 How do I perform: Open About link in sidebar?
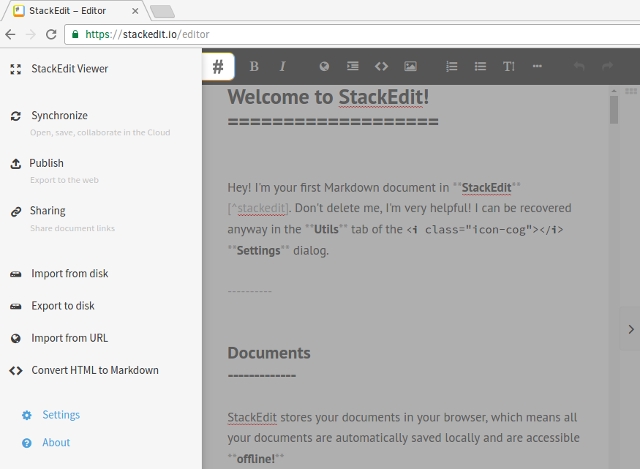(x=56, y=442)
